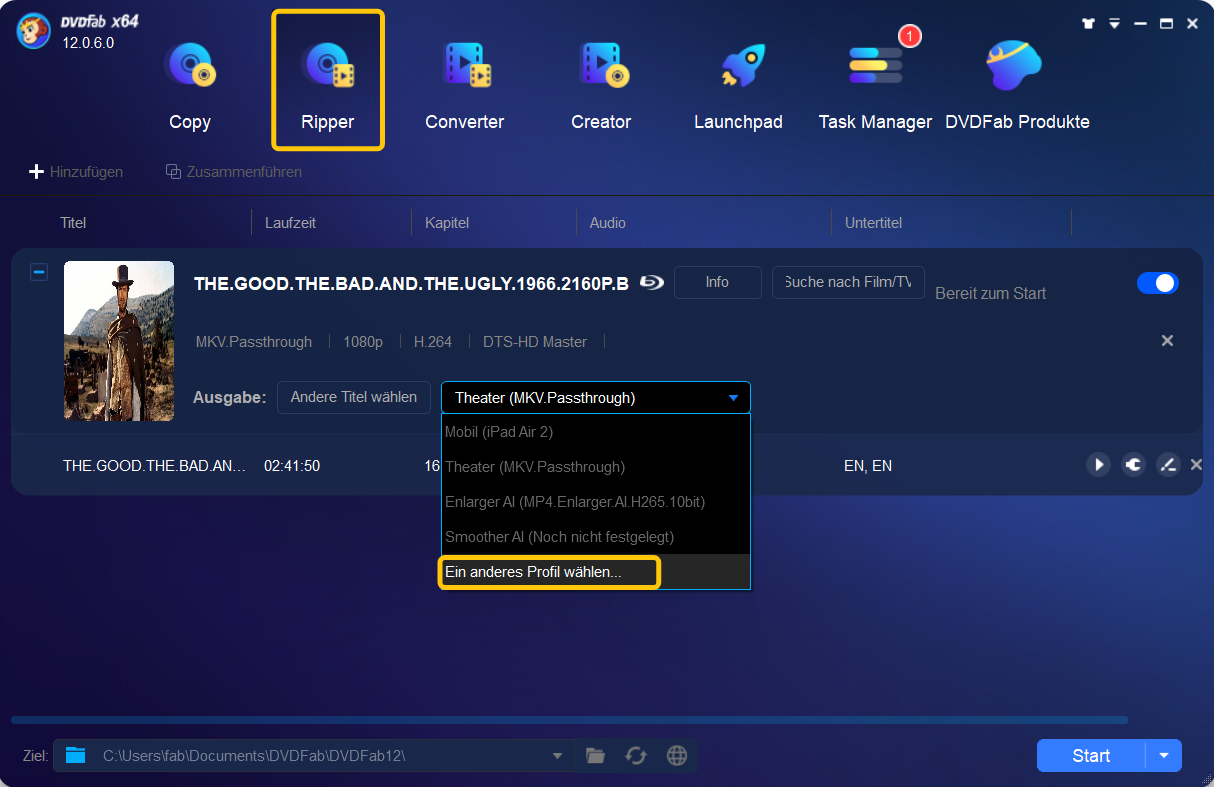
Task: Browse output folder with folder icon
Action: [x=596, y=756]
